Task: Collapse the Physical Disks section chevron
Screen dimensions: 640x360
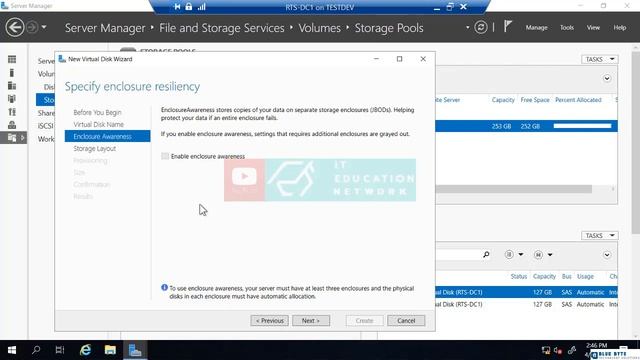Action: 607,255
